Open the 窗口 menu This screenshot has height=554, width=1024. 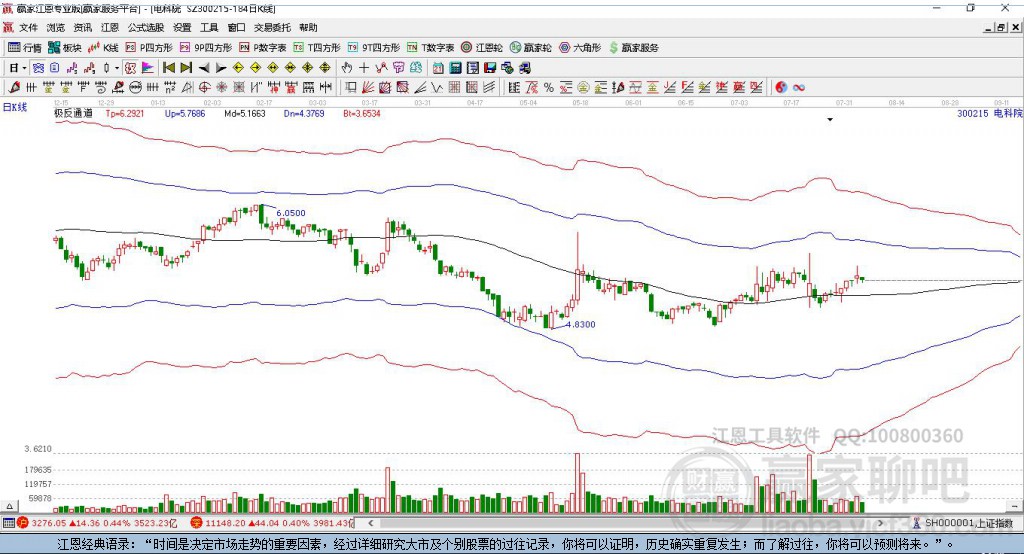236,27
